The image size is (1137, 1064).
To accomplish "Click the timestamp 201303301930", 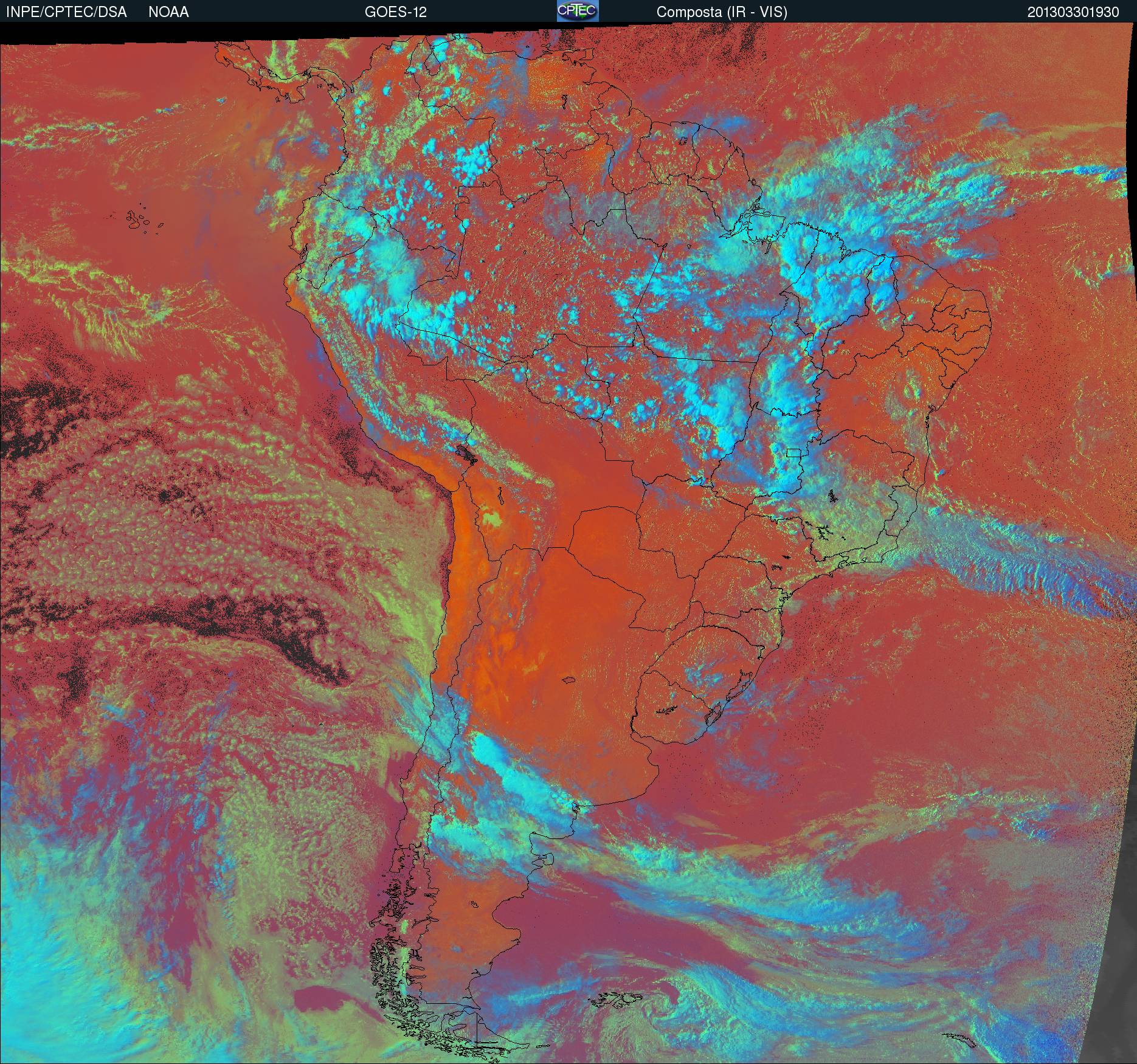I will click(x=1073, y=12).
